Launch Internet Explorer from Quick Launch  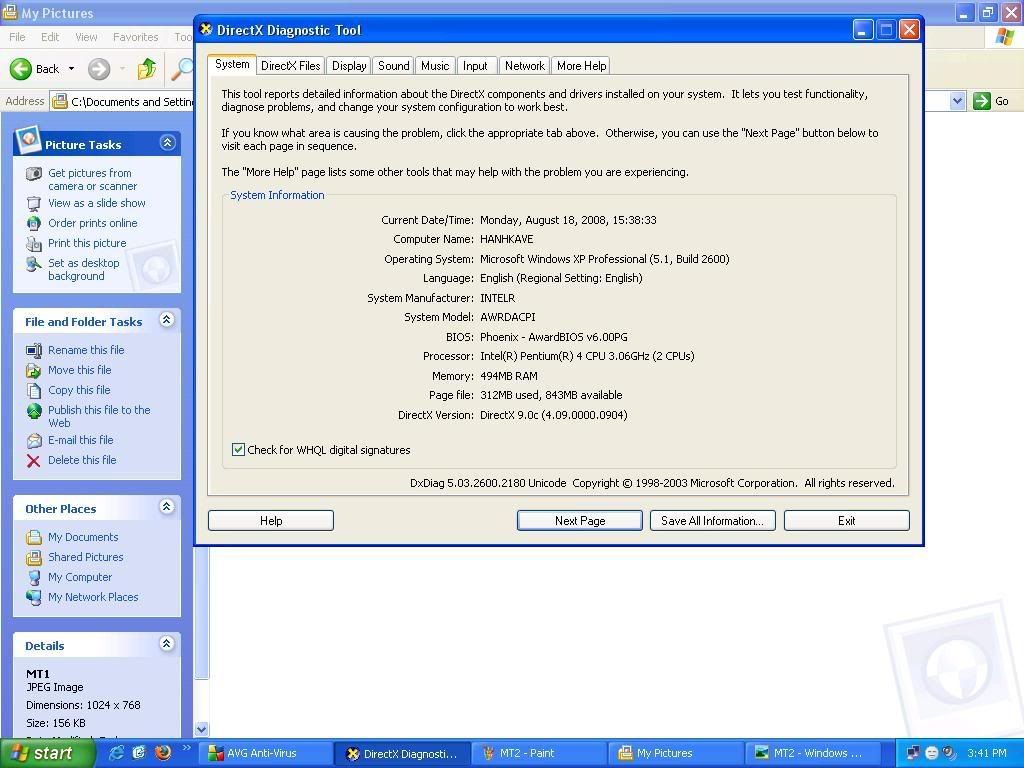(x=117, y=753)
